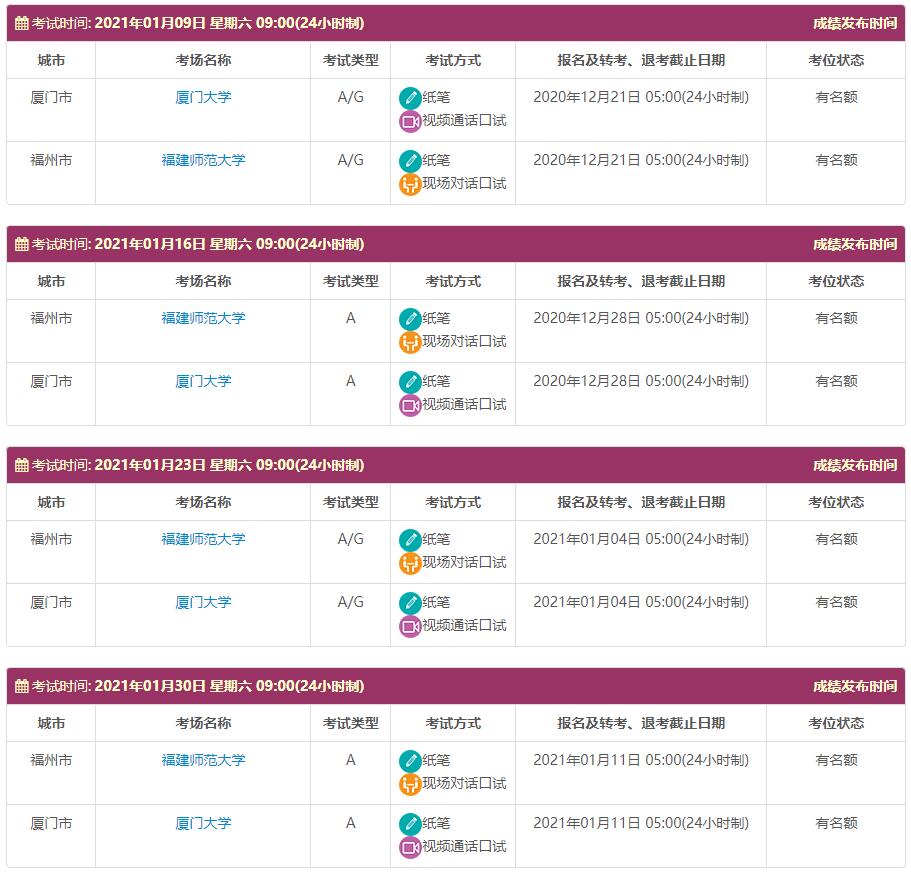Open 福建师范大学 link in 01月30日 session
The width and height of the screenshot is (911, 874).
click(x=203, y=760)
